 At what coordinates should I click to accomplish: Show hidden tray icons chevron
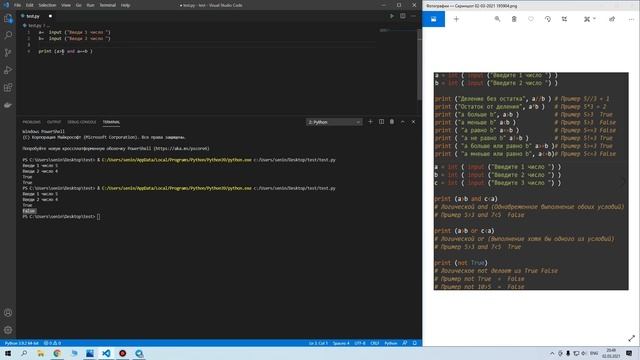552,353
